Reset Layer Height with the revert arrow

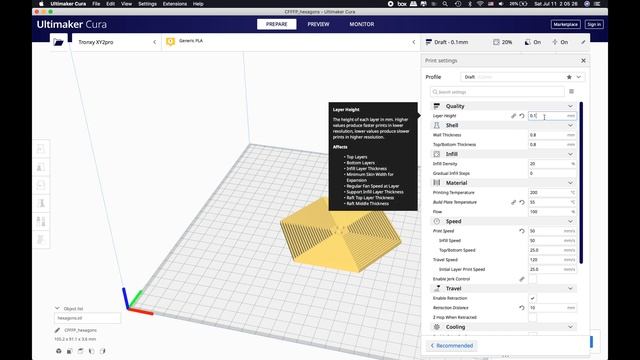click(522, 116)
